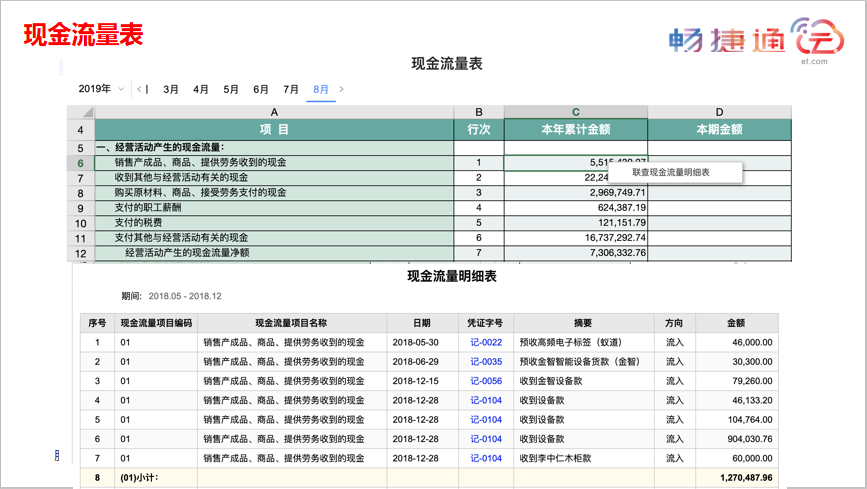The image size is (867, 489).
Task: Click date 2018-05-30
Action: (x=415, y=342)
